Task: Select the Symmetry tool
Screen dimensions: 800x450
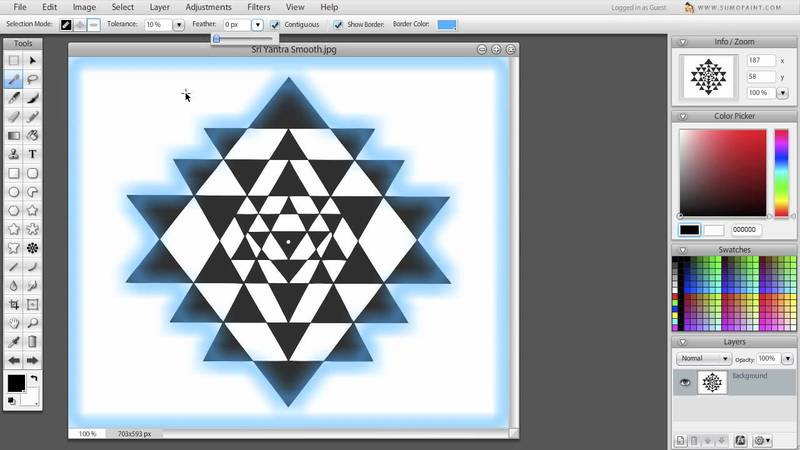Action: pyautogui.click(x=32, y=248)
